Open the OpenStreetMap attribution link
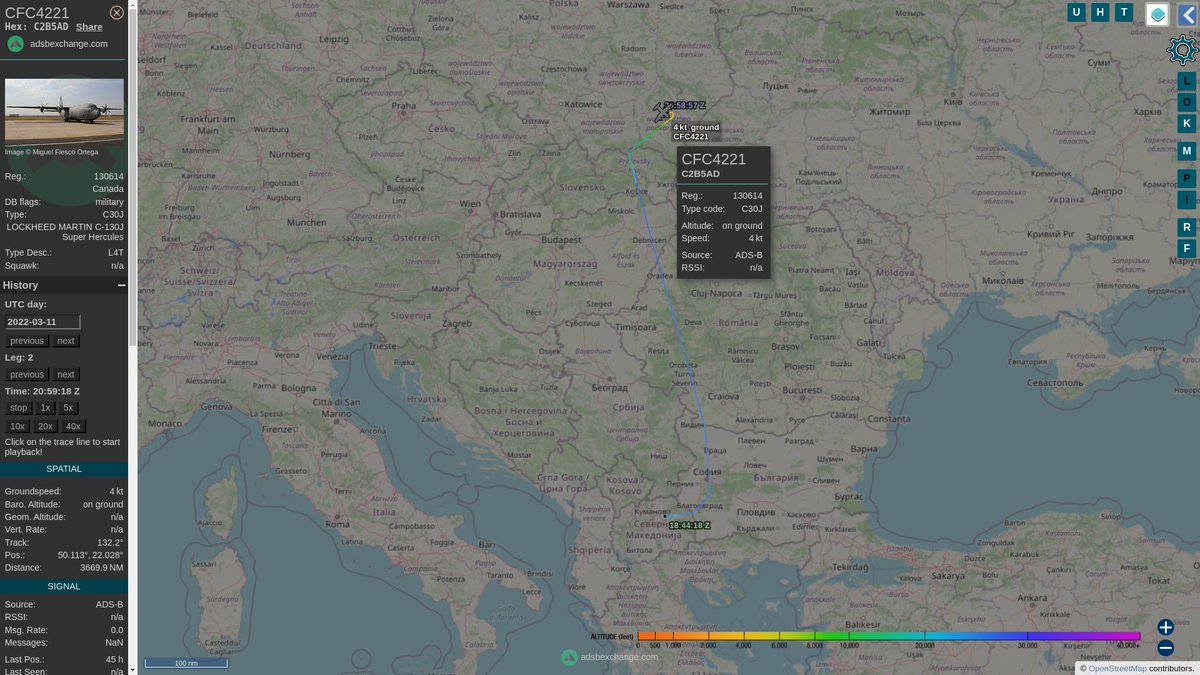The height and width of the screenshot is (675, 1200). 1117,668
